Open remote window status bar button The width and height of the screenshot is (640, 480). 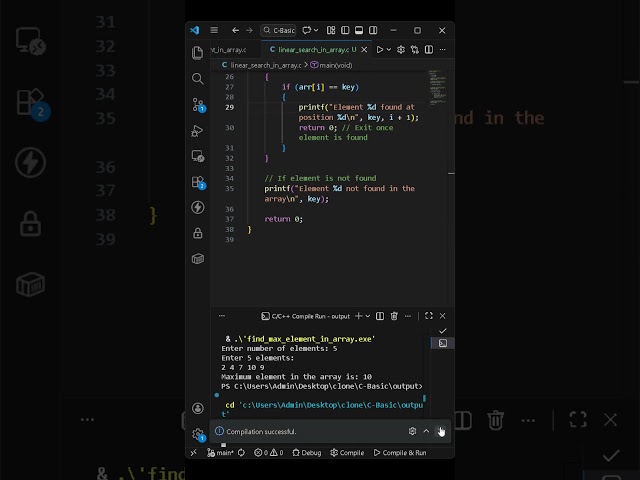click(x=193, y=453)
